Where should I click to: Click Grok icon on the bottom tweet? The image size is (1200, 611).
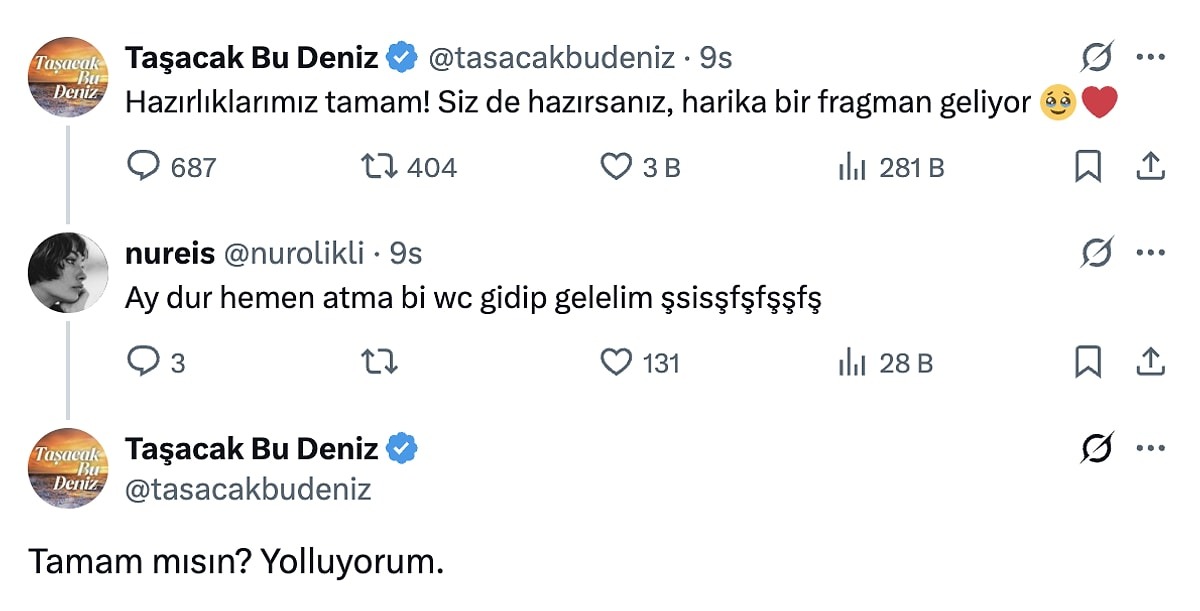[1098, 449]
